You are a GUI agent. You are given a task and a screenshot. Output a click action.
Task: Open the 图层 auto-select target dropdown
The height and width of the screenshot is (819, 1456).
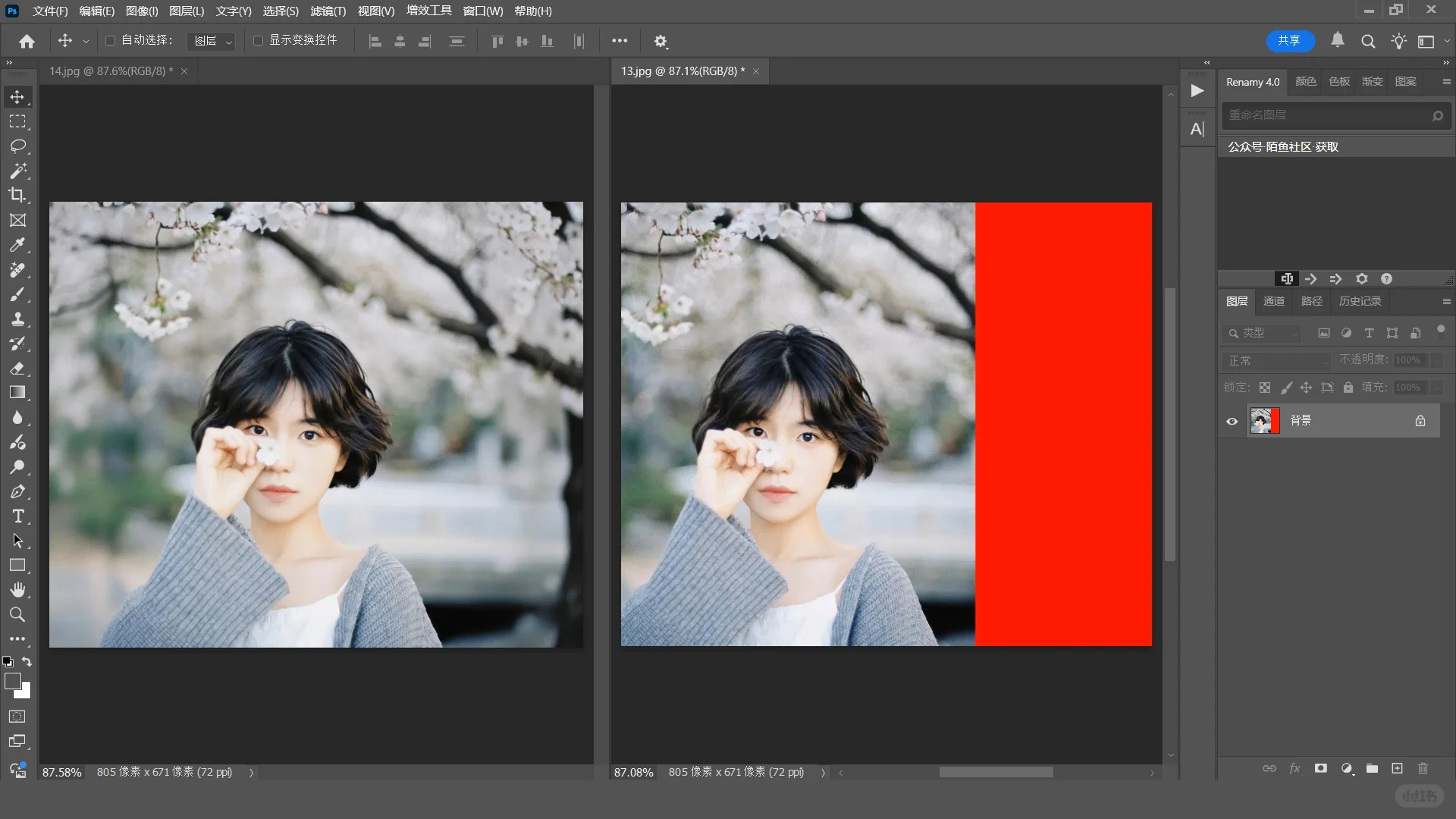(x=211, y=41)
